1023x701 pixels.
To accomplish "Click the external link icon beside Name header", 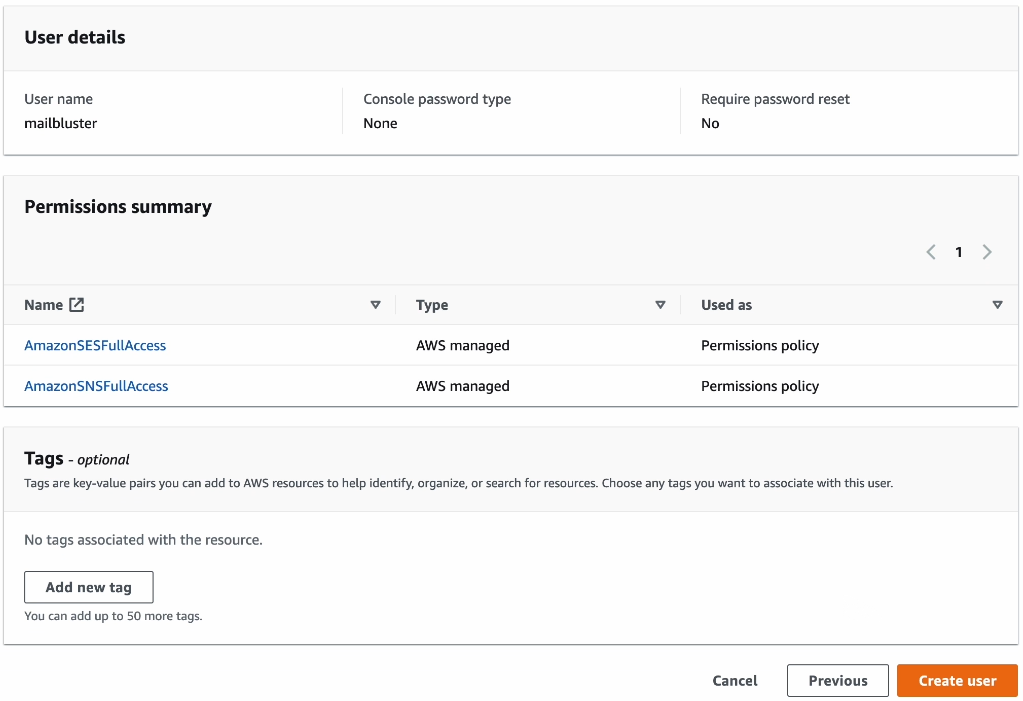I will [x=75, y=304].
